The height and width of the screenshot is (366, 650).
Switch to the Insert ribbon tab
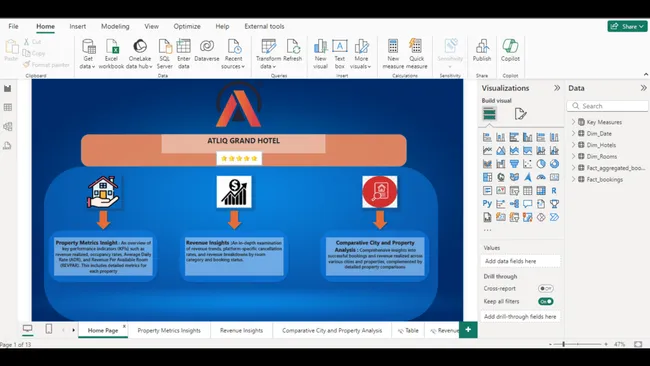click(78, 26)
